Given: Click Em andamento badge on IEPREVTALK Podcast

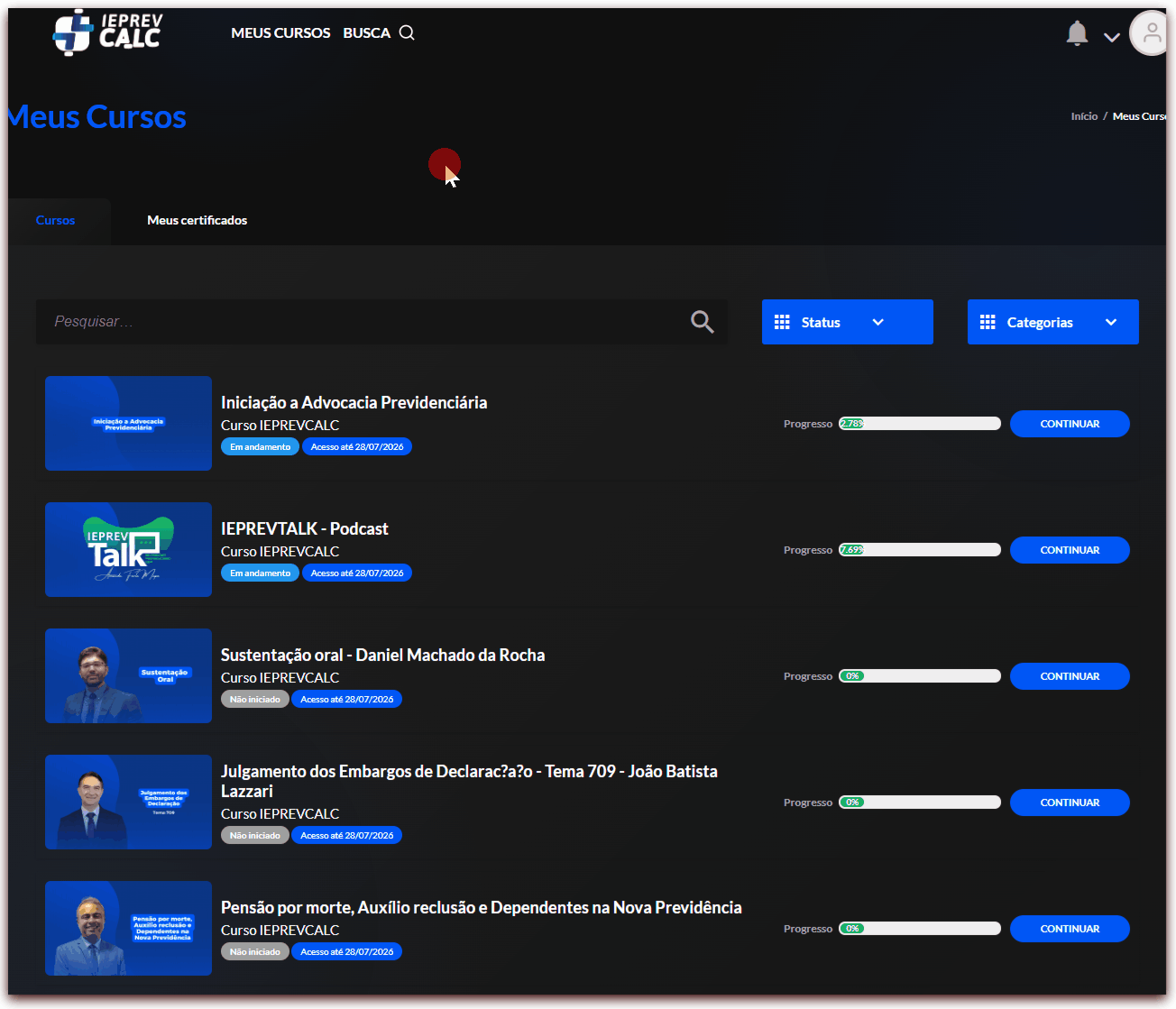Looking at the screenshot, I should [260, 573].
